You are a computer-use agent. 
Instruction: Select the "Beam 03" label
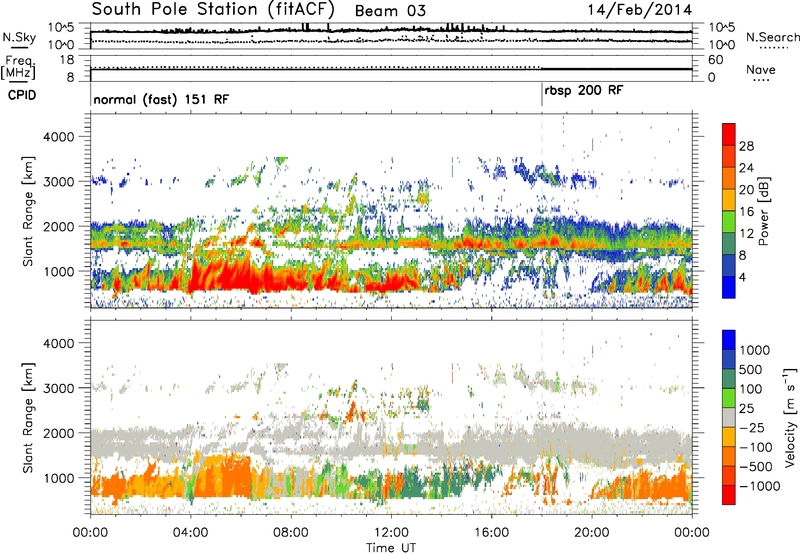[390, 11]
